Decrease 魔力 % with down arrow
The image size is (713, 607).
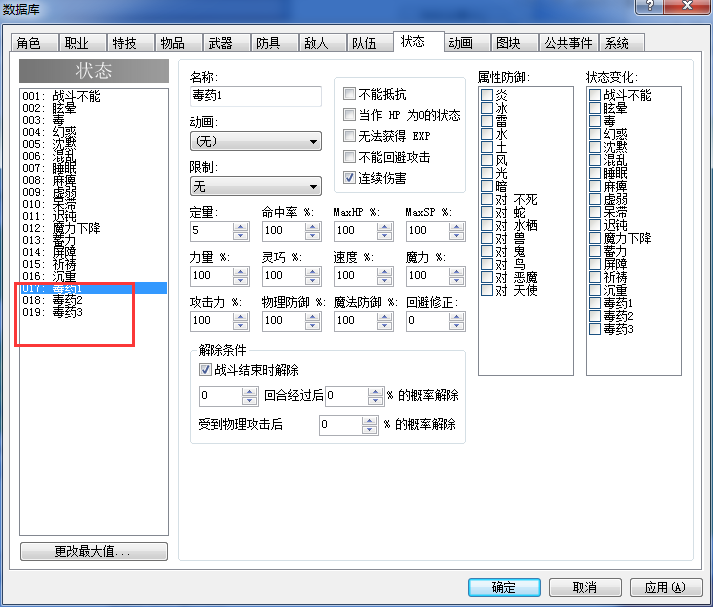coord(456,280)
